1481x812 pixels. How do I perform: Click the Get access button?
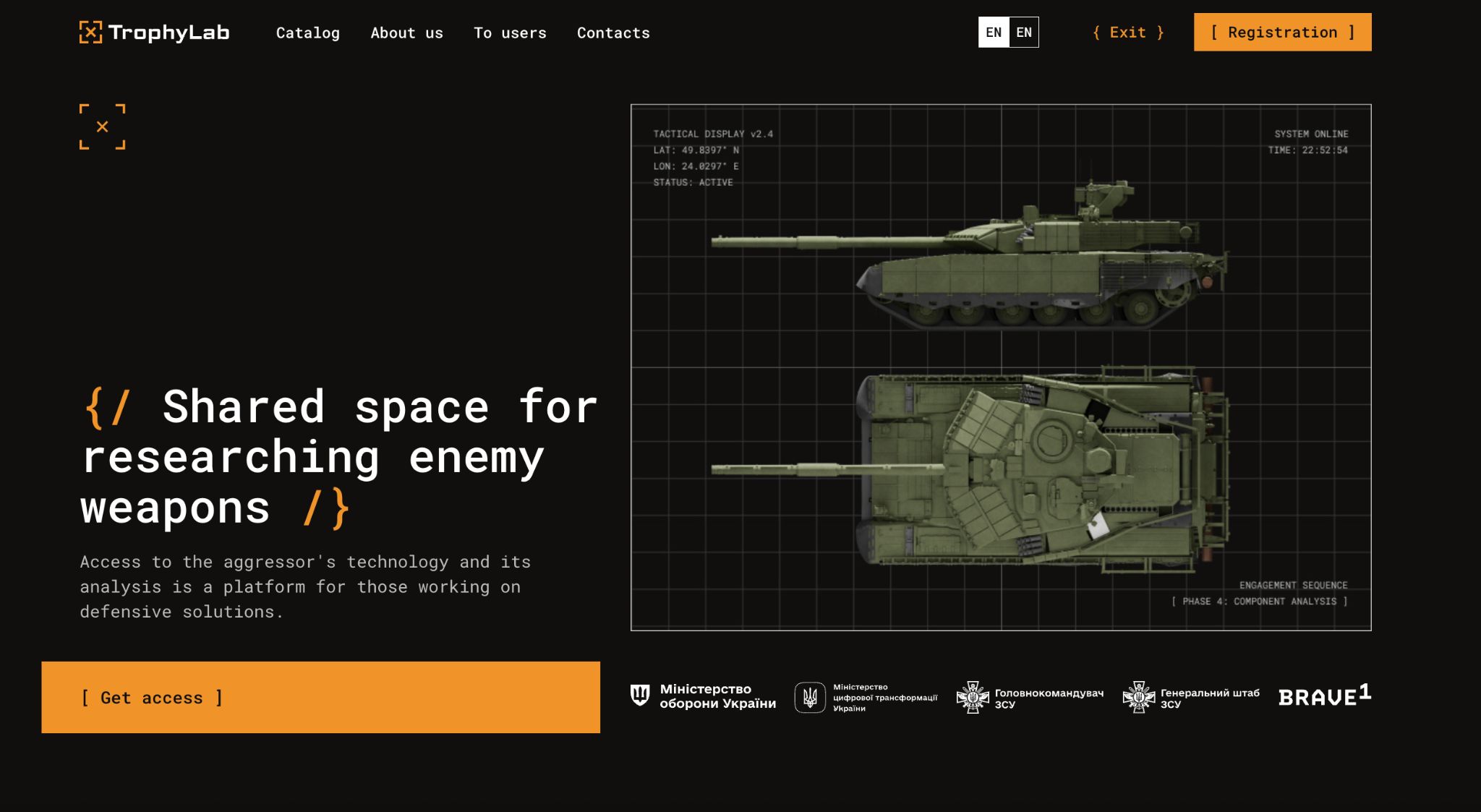point(320,697)
